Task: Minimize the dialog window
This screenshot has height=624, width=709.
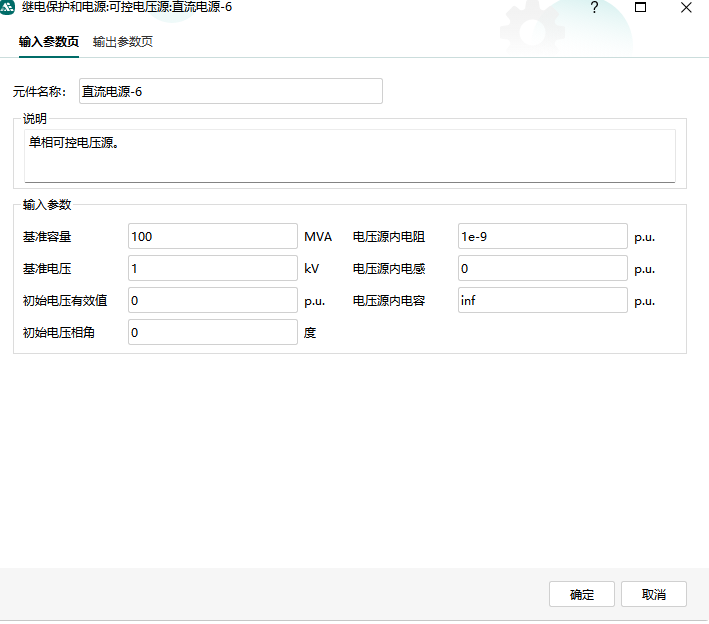Action: (x=594, y=8)
